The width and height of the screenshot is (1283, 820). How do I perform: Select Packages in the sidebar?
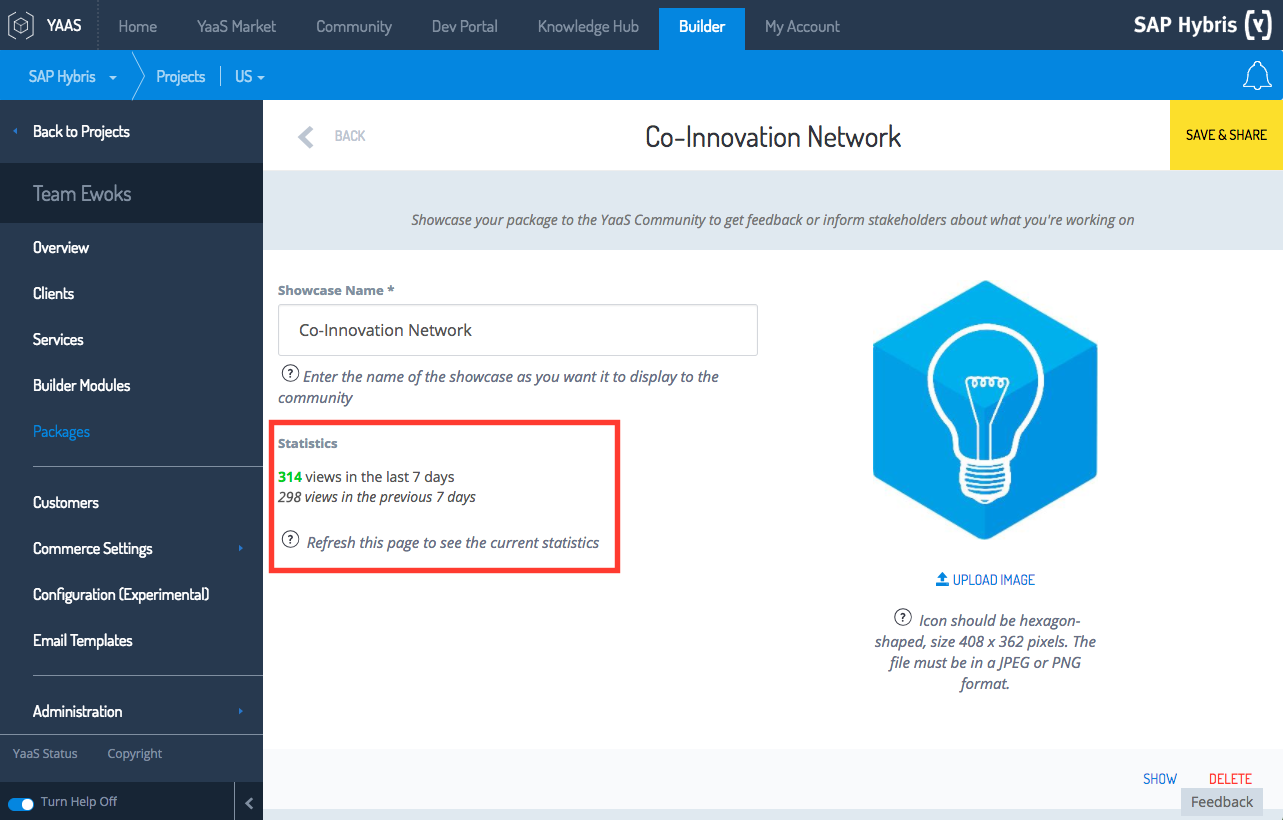(x=61, y=431)
